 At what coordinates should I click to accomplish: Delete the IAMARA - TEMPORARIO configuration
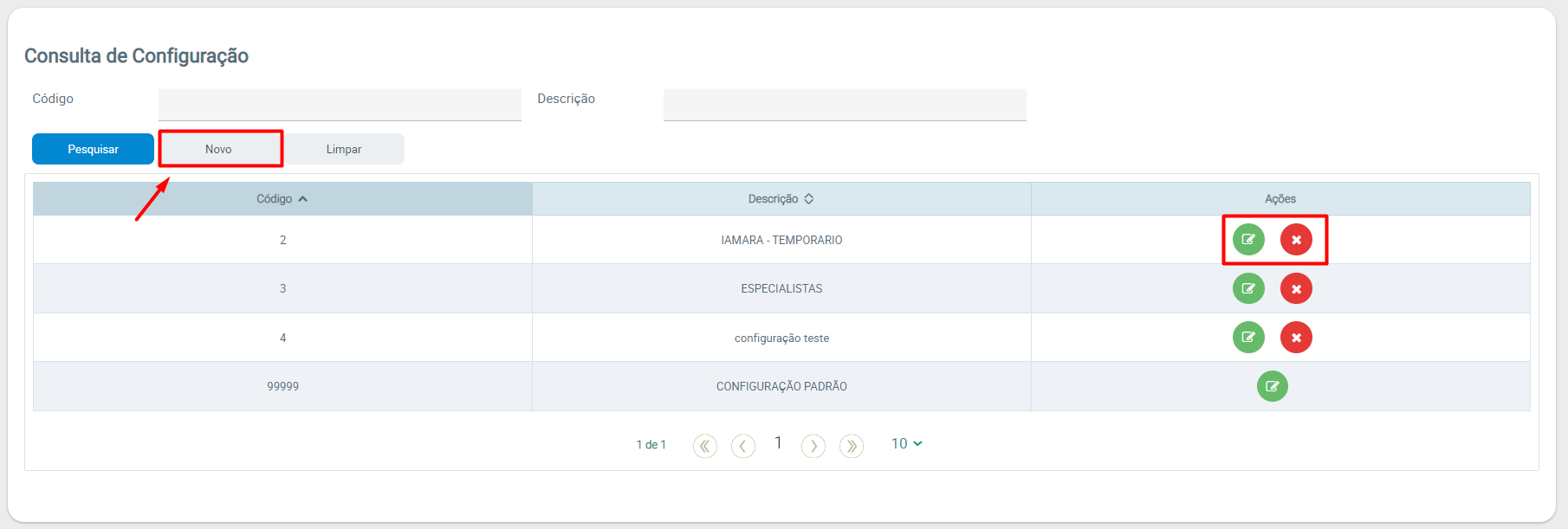(1296, 240)
